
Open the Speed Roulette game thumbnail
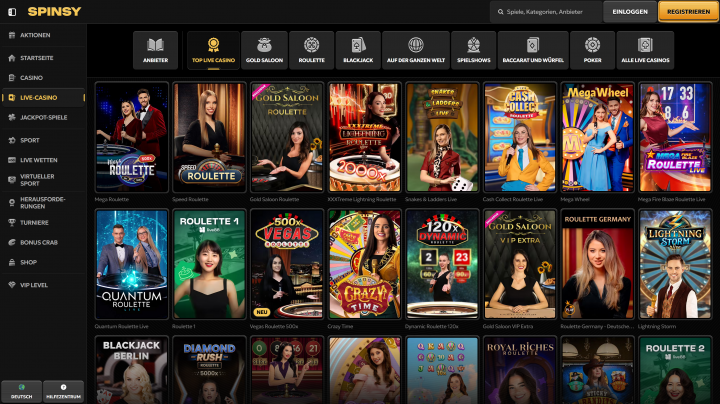point(209,137)
